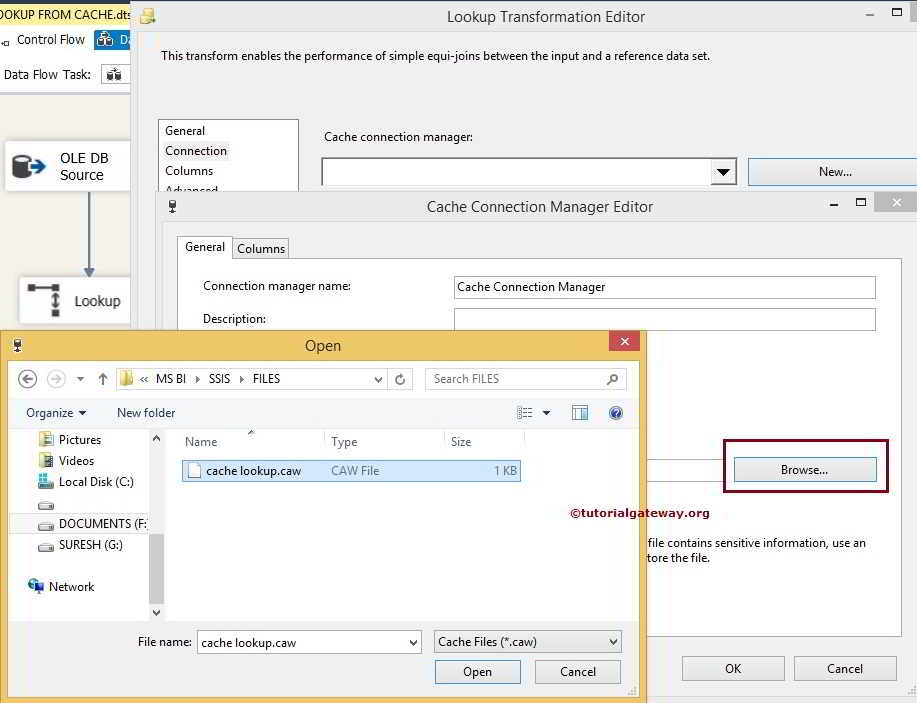Select the cache lookup.caw file icon
Image resolution: width=917 pixels, height=703 pixels.
[x=194, y=470]
